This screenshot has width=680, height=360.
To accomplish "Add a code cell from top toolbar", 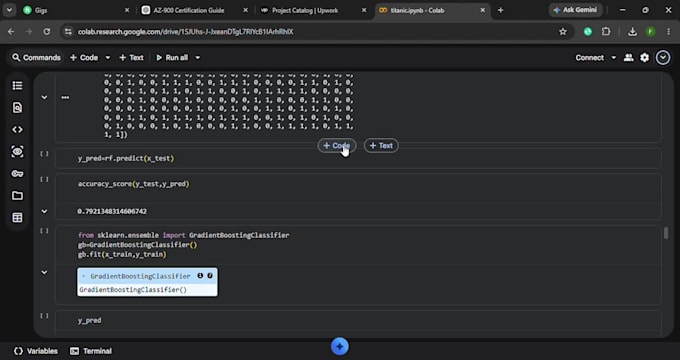I will [x=84, y=57].
